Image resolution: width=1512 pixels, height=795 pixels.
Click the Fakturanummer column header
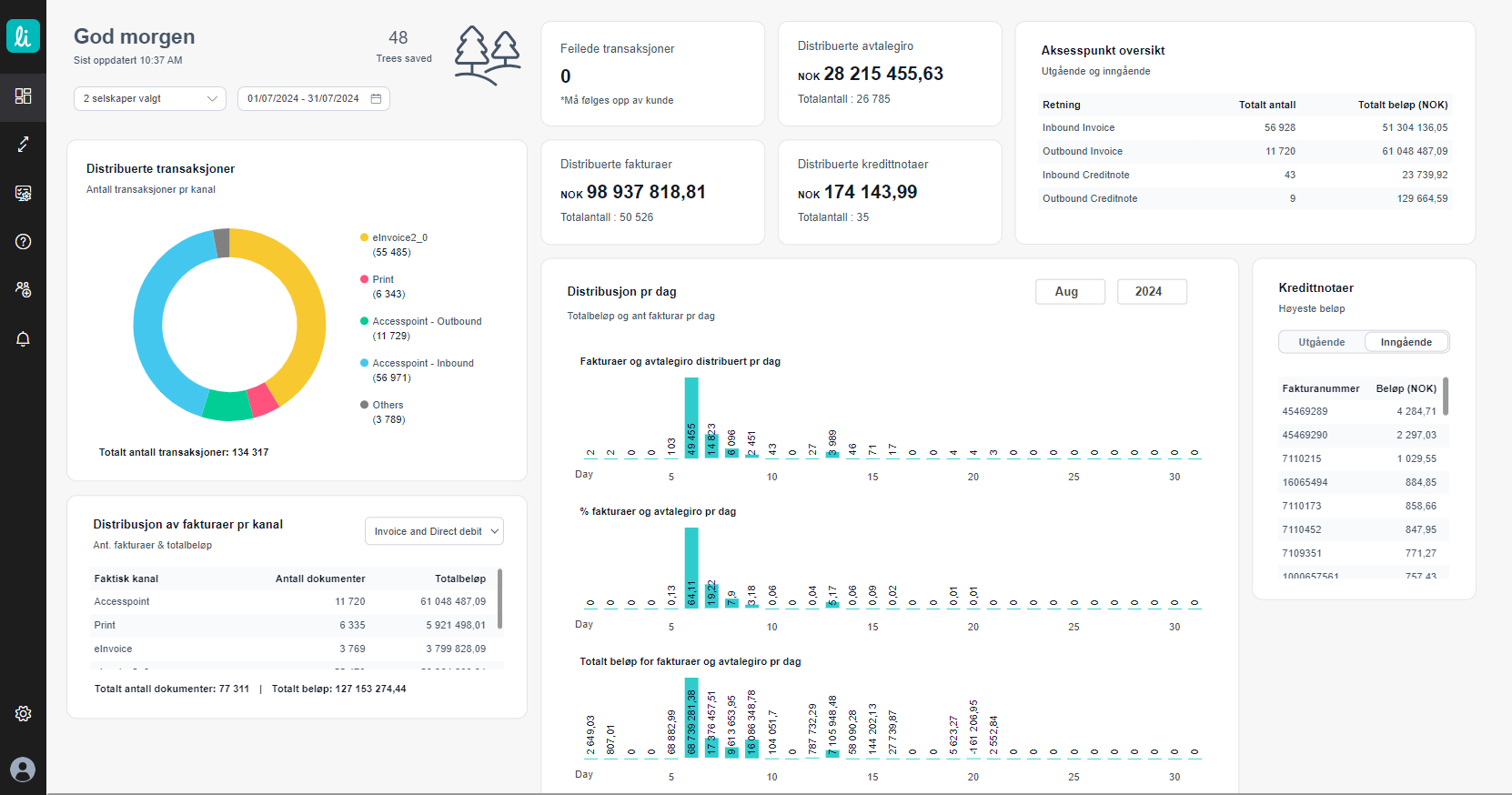(1321, 388)
